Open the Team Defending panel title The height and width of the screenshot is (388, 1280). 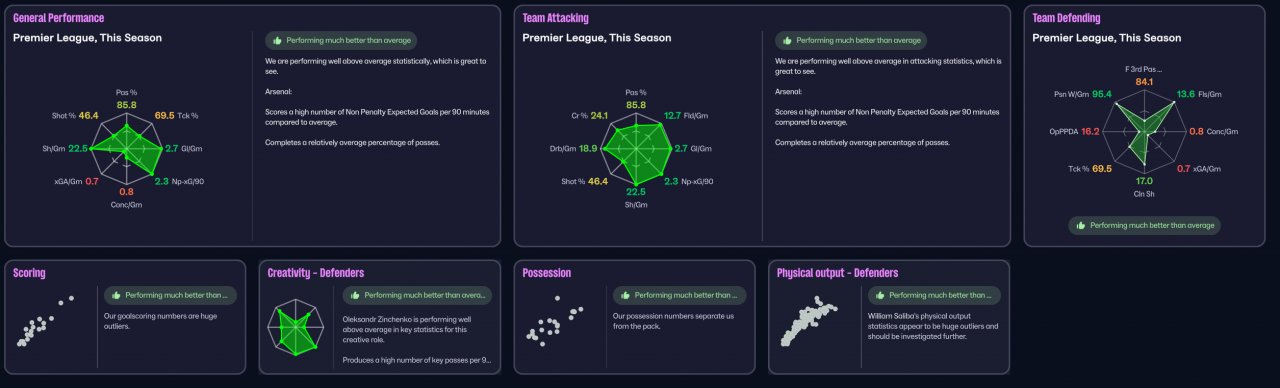coord(1066,18)
